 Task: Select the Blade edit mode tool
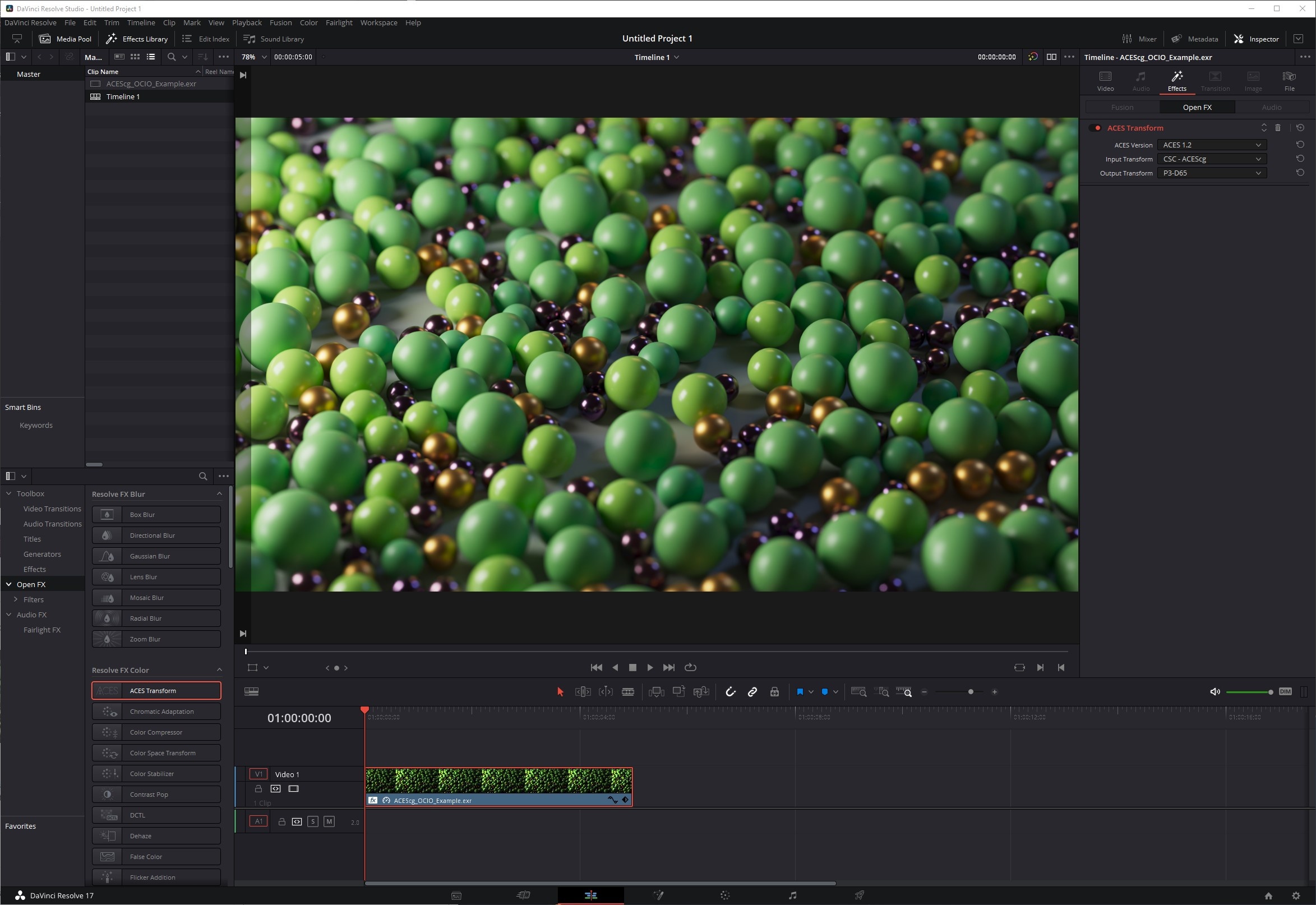click(627, 692)
